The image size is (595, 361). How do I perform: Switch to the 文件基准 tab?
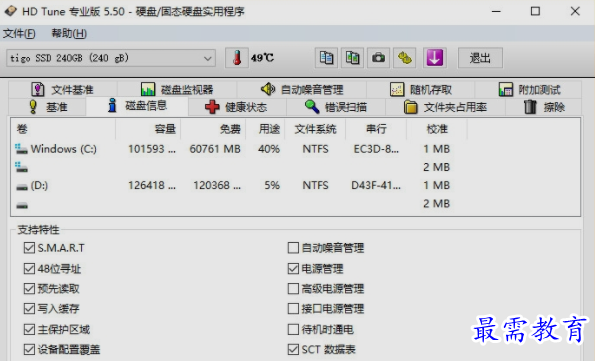pos(63,90)
